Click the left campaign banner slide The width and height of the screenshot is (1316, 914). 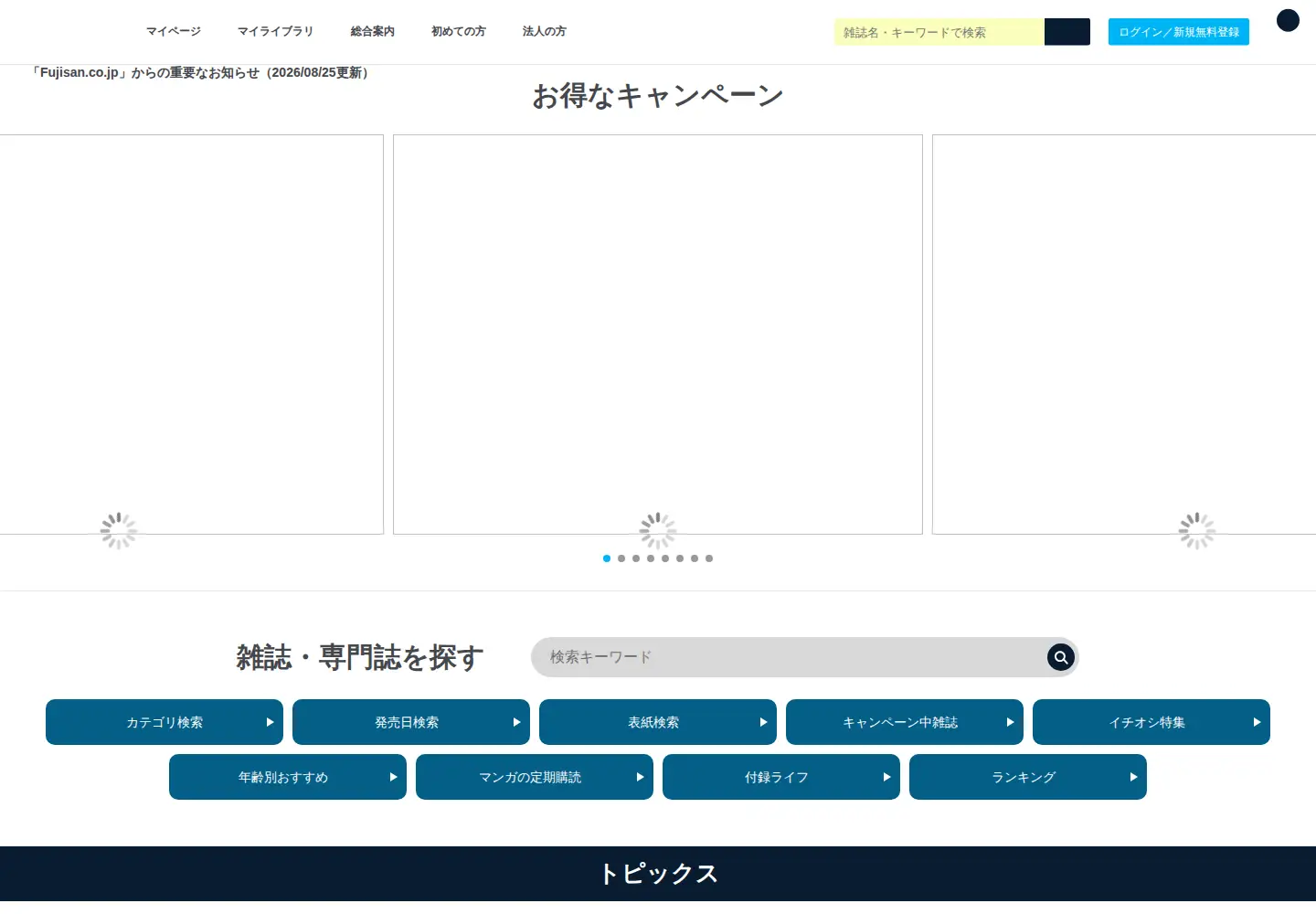pyautogui.click(x=192, y=335)
